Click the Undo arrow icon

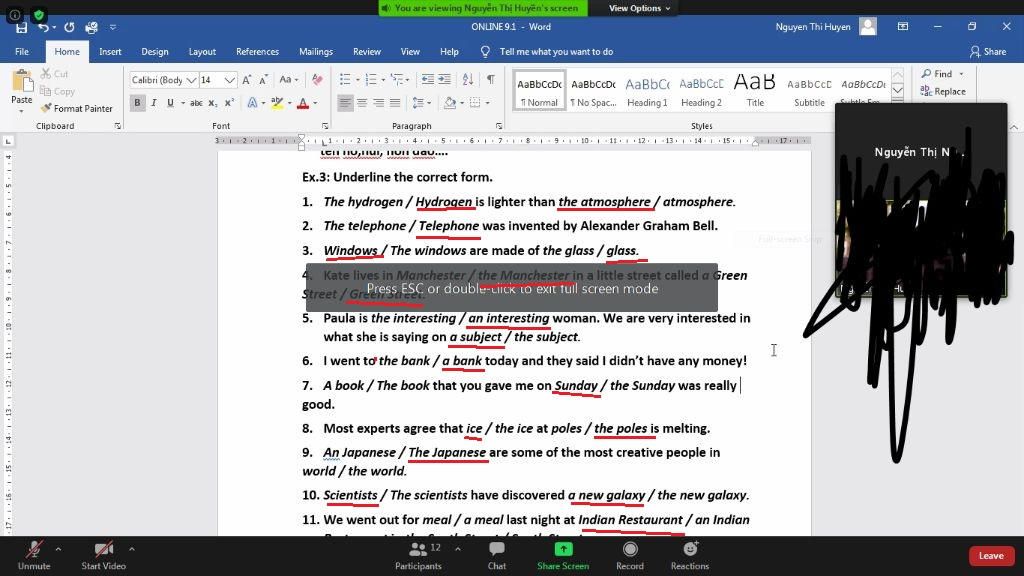[43, 27]
